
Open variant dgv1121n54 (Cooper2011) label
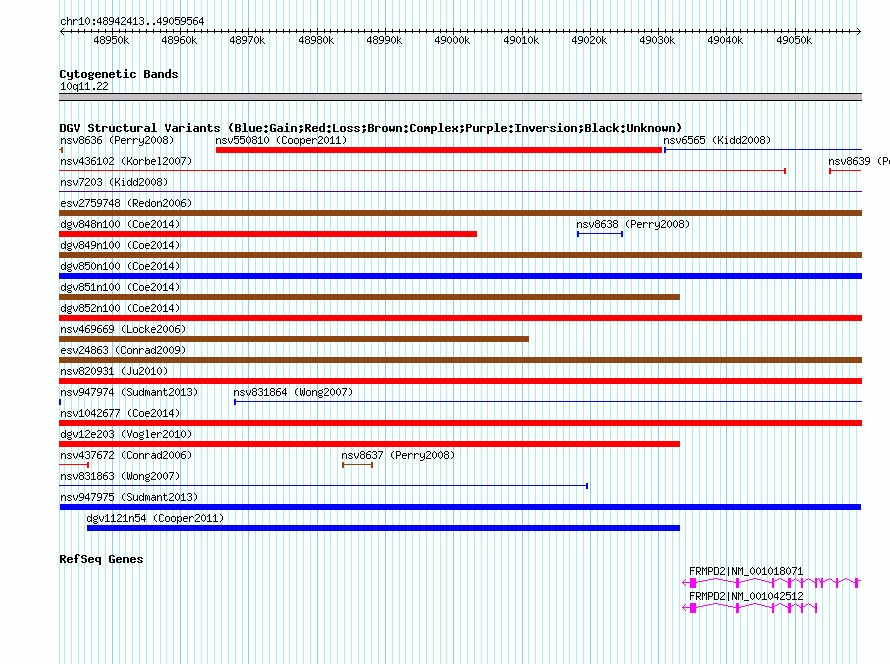coord(155,518)
